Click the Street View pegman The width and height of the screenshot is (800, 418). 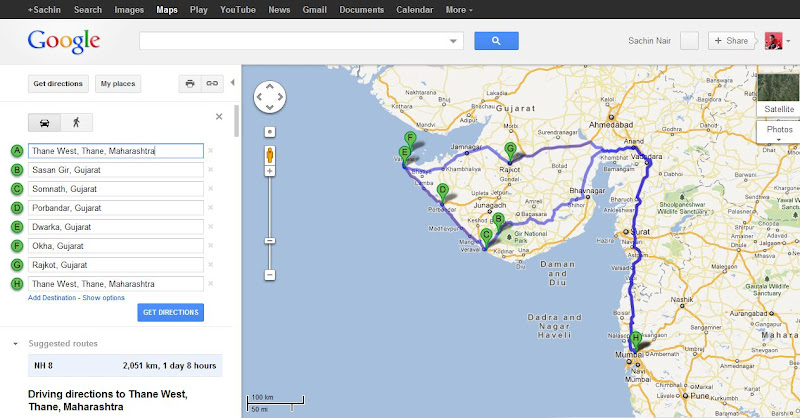(269, 155)
